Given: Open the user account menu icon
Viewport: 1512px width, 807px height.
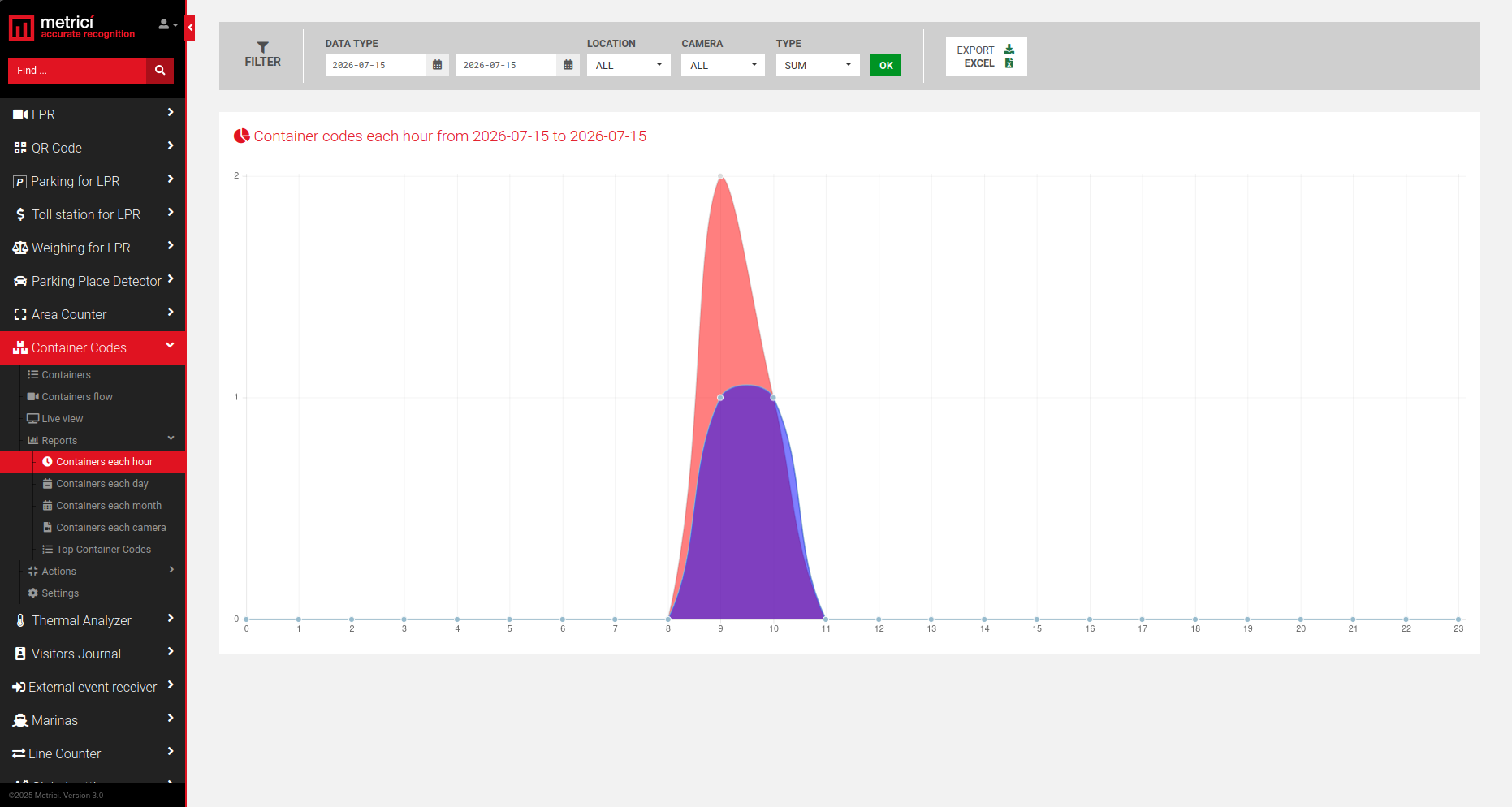Looking at the screenshot, I should [x=167, y=25].
